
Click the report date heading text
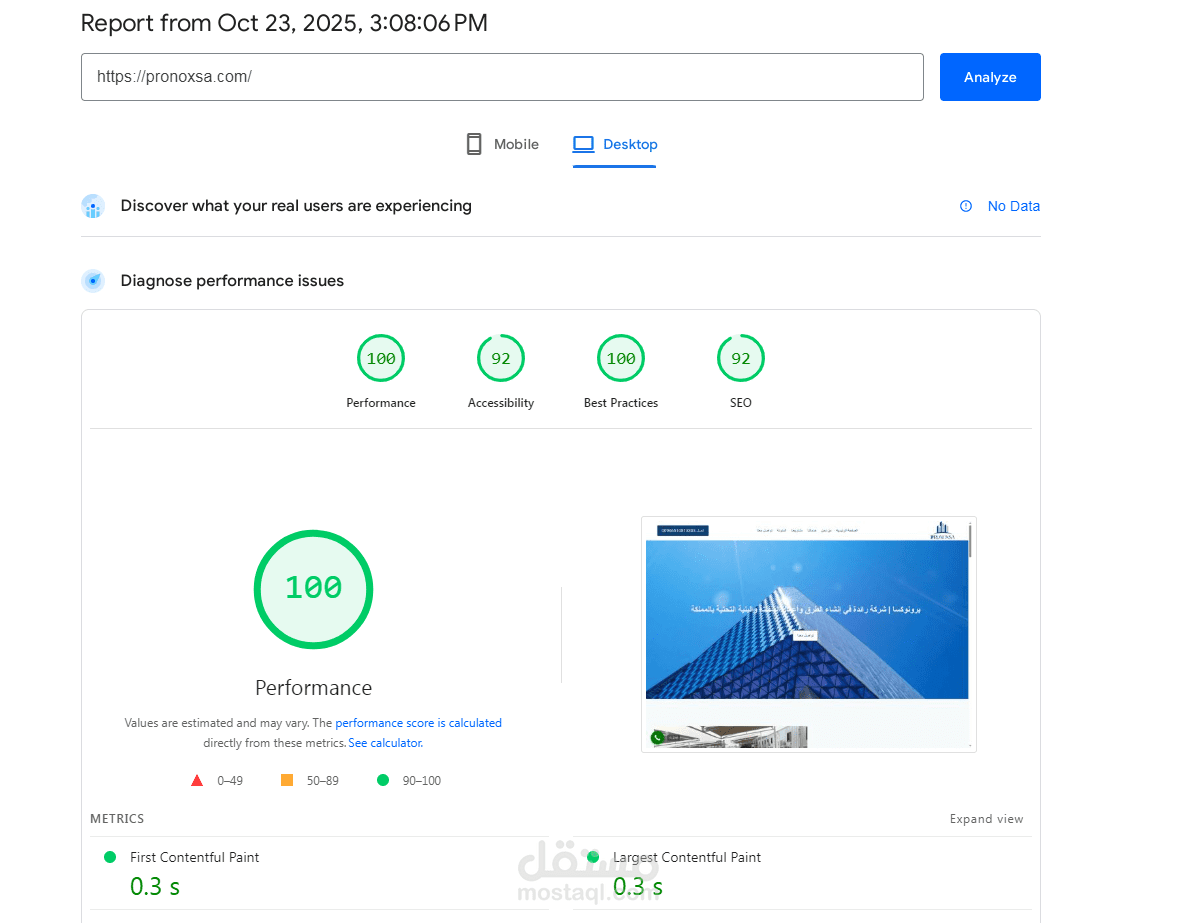(x=284, y=23)
